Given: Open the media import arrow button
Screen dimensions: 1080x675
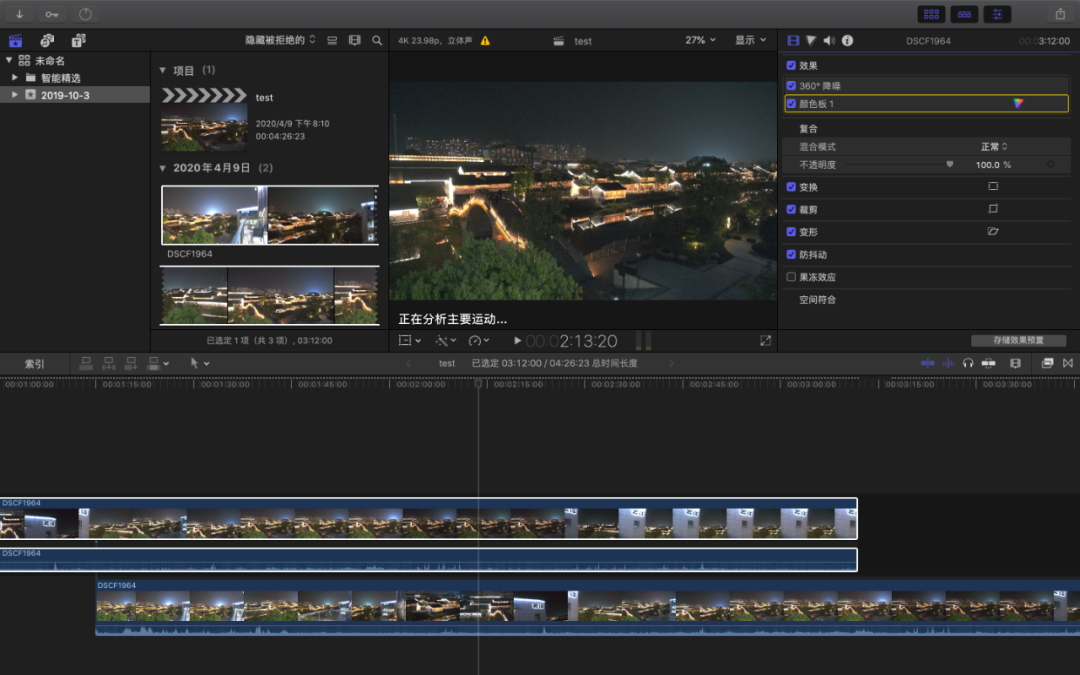Looking at the screenshot, I should click(19, 14).
